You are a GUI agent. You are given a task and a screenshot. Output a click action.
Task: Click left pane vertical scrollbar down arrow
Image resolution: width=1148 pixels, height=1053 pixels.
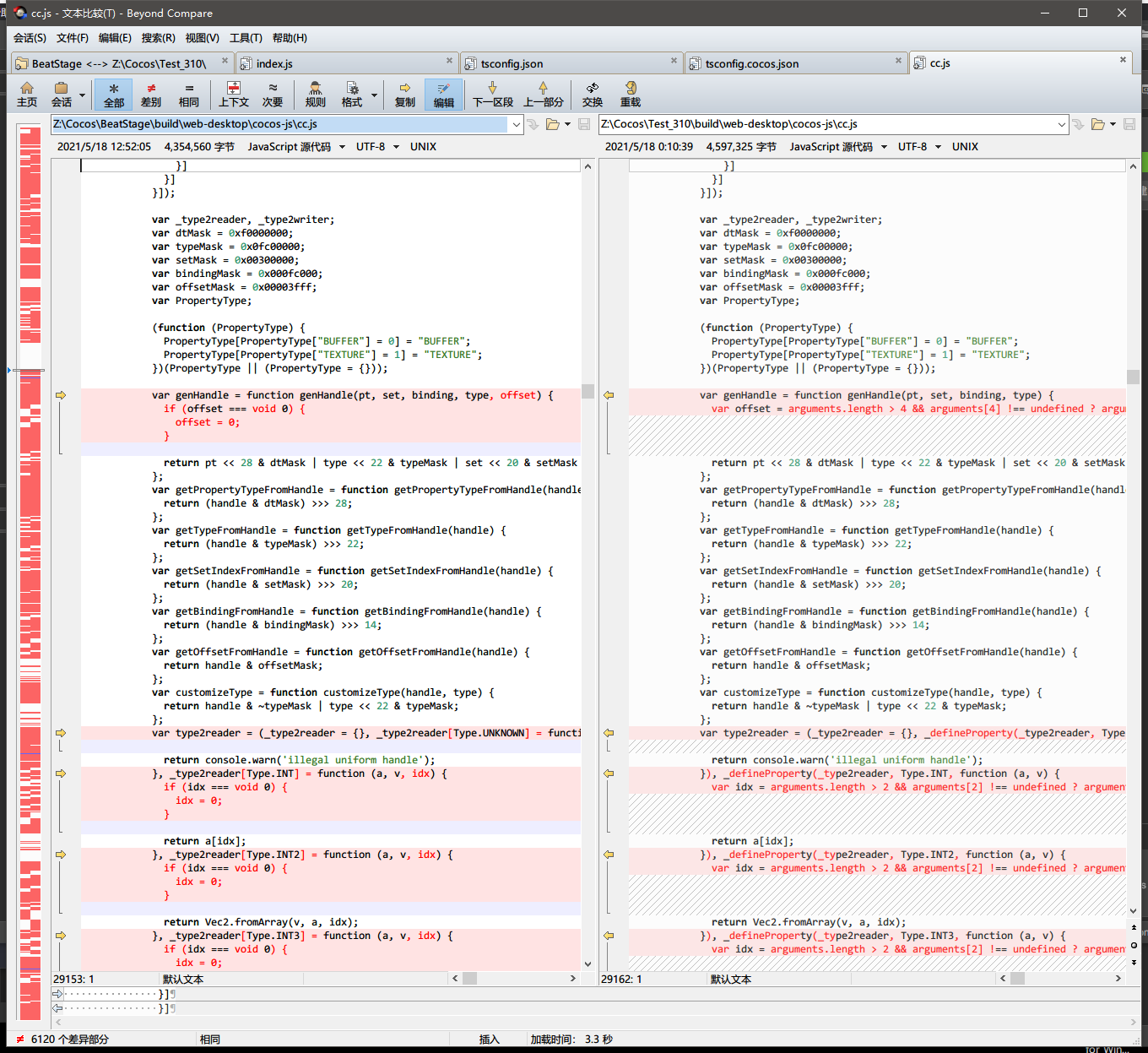[588, 963]
